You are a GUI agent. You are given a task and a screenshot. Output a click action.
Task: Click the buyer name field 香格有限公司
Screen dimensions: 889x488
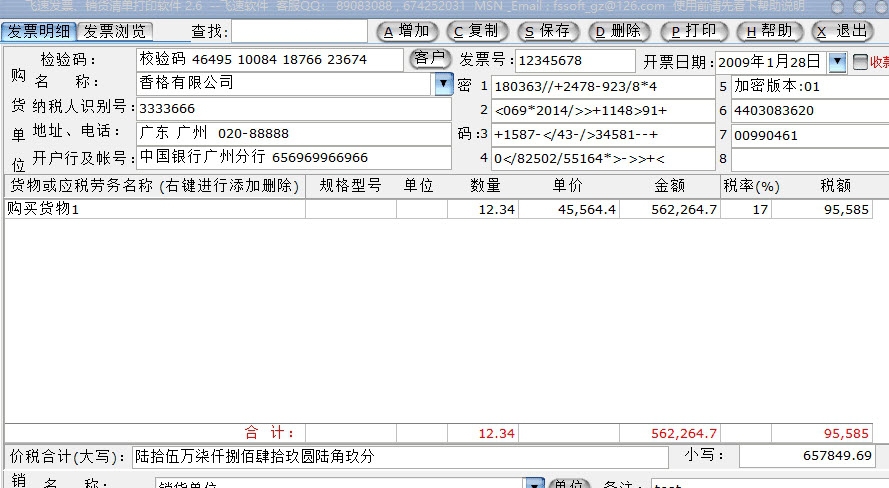[285, 84]
